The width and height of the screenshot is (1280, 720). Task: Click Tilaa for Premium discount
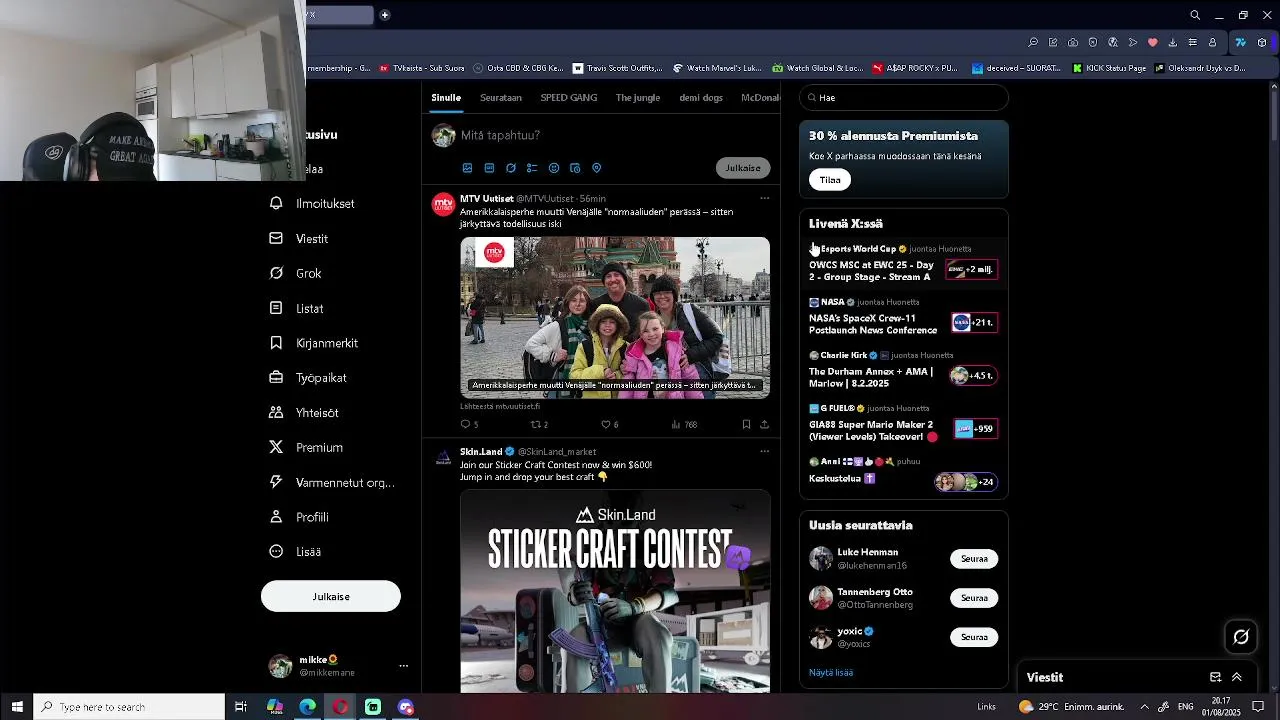(x=830, y=180)
